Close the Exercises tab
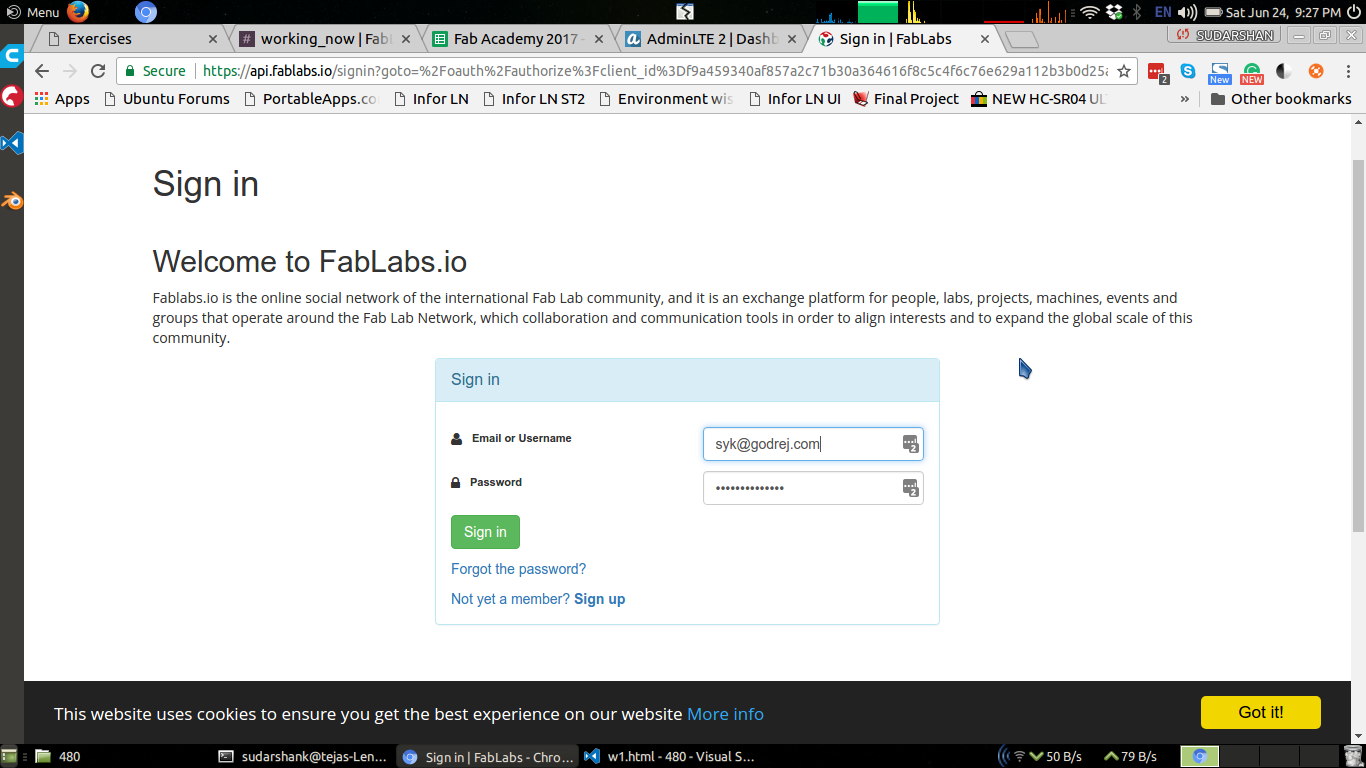This screenshot has height=768, width=1366. point(212,39)
